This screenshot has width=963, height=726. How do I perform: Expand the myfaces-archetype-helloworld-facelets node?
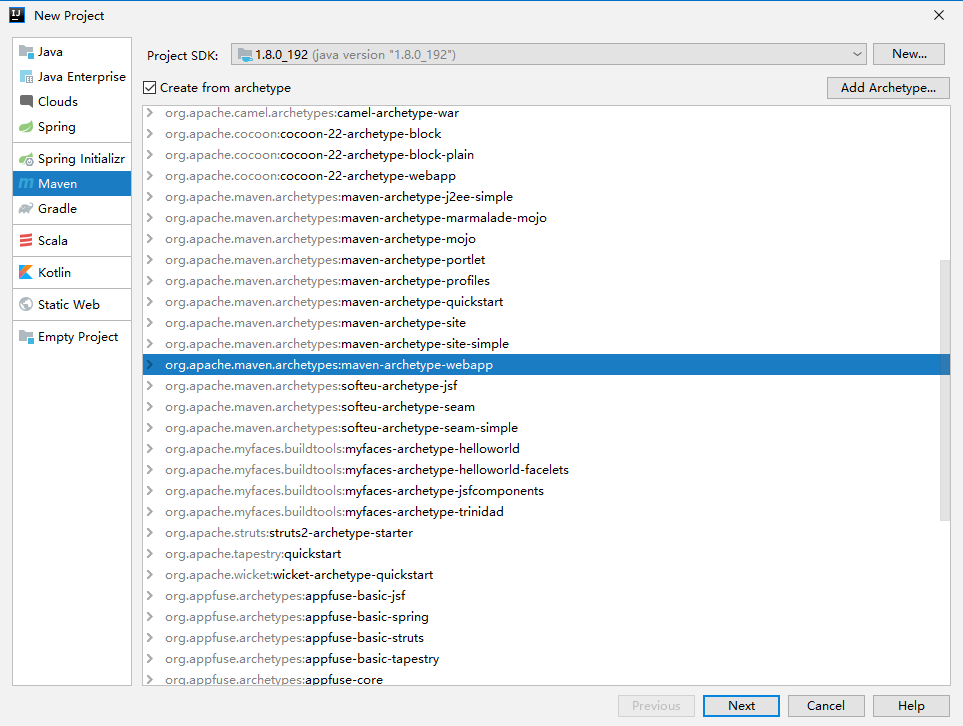pos(149,470)
